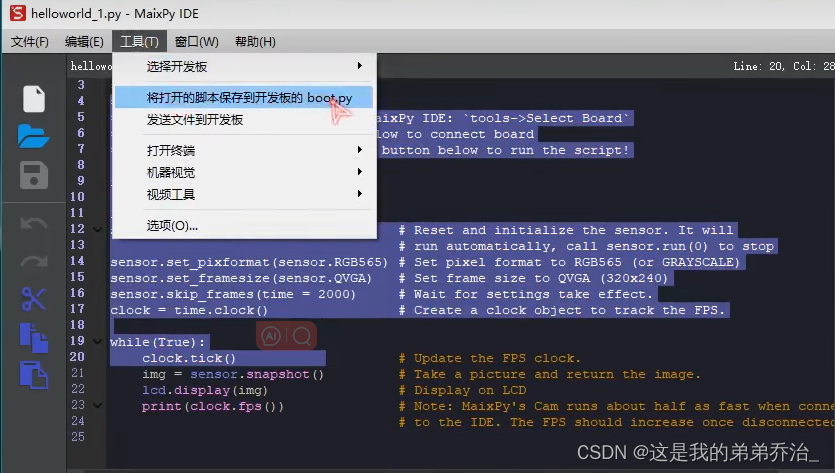Open the 编辑(E) menu
This screenshot has height=473, width=835.
(84, 42)
